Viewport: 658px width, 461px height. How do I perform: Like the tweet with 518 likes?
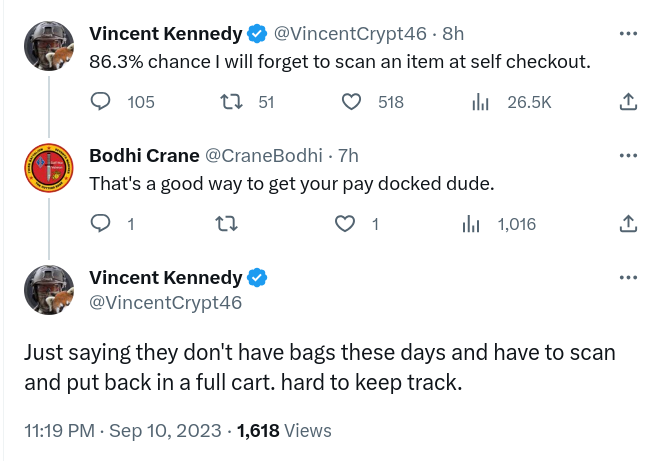tap(352, 101)
